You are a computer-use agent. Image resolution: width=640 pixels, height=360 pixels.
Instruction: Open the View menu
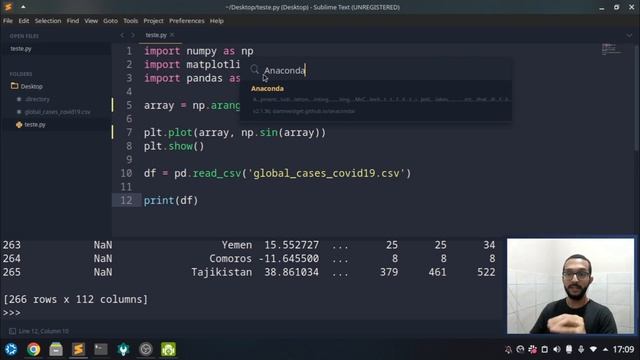(x=91, y=21)
